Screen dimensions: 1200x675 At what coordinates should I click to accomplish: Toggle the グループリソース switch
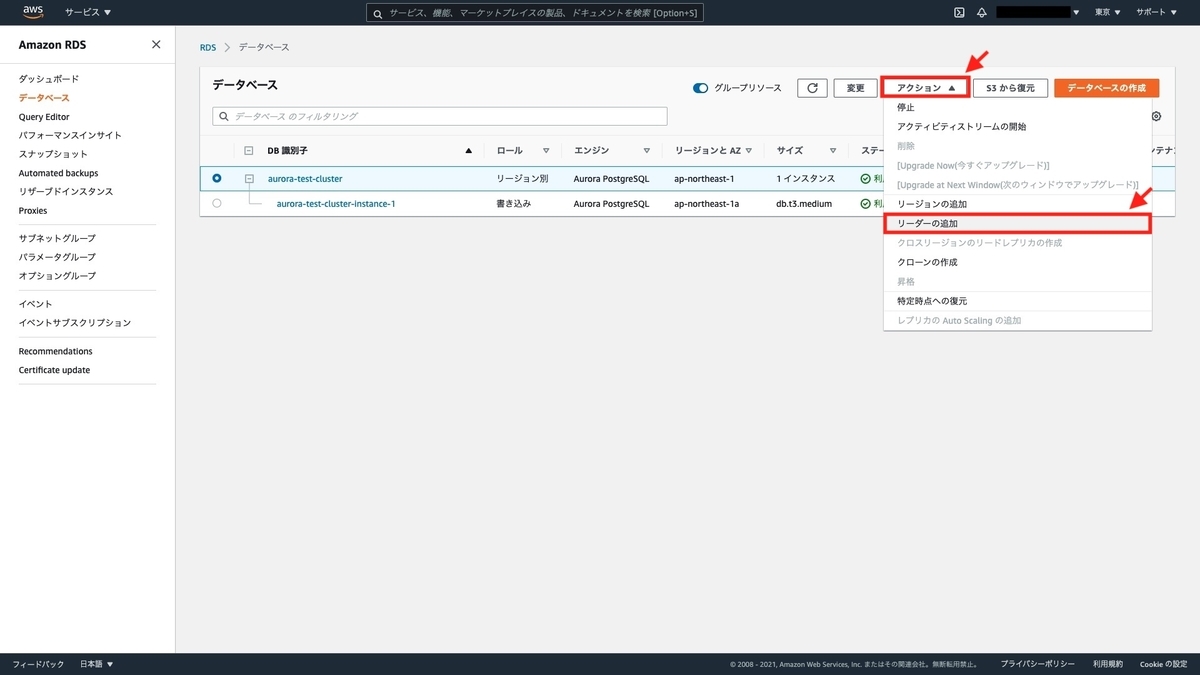tap(700, 88)
